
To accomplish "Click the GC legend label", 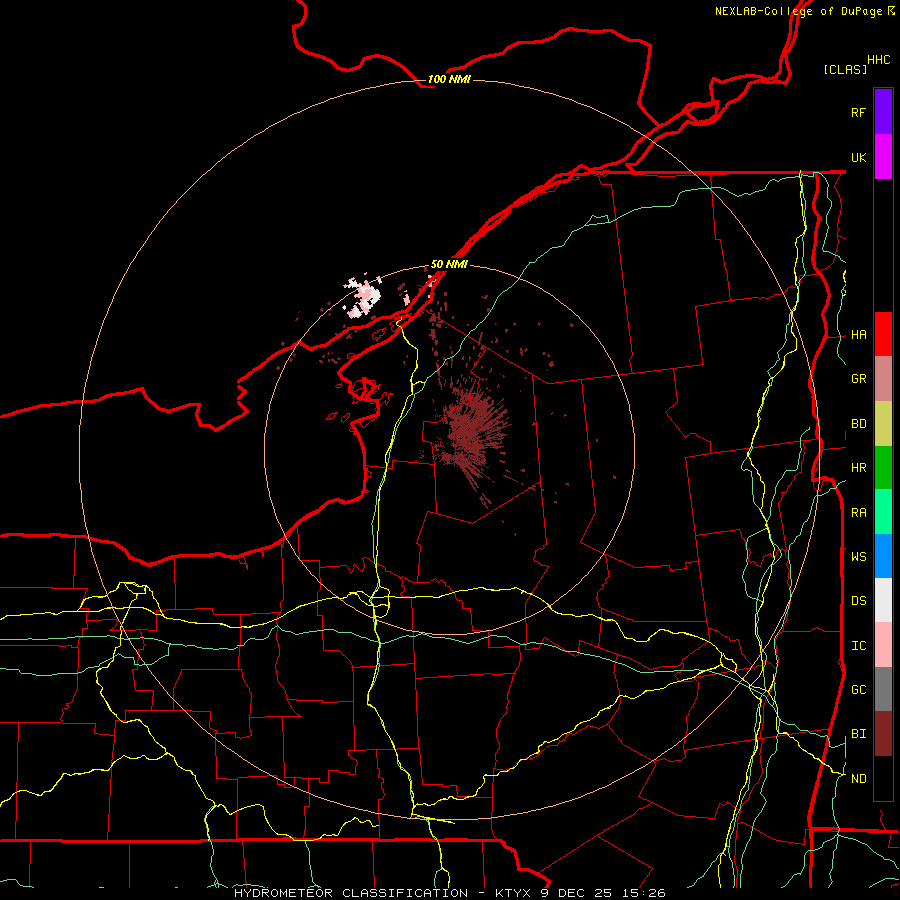I will 858,689.
